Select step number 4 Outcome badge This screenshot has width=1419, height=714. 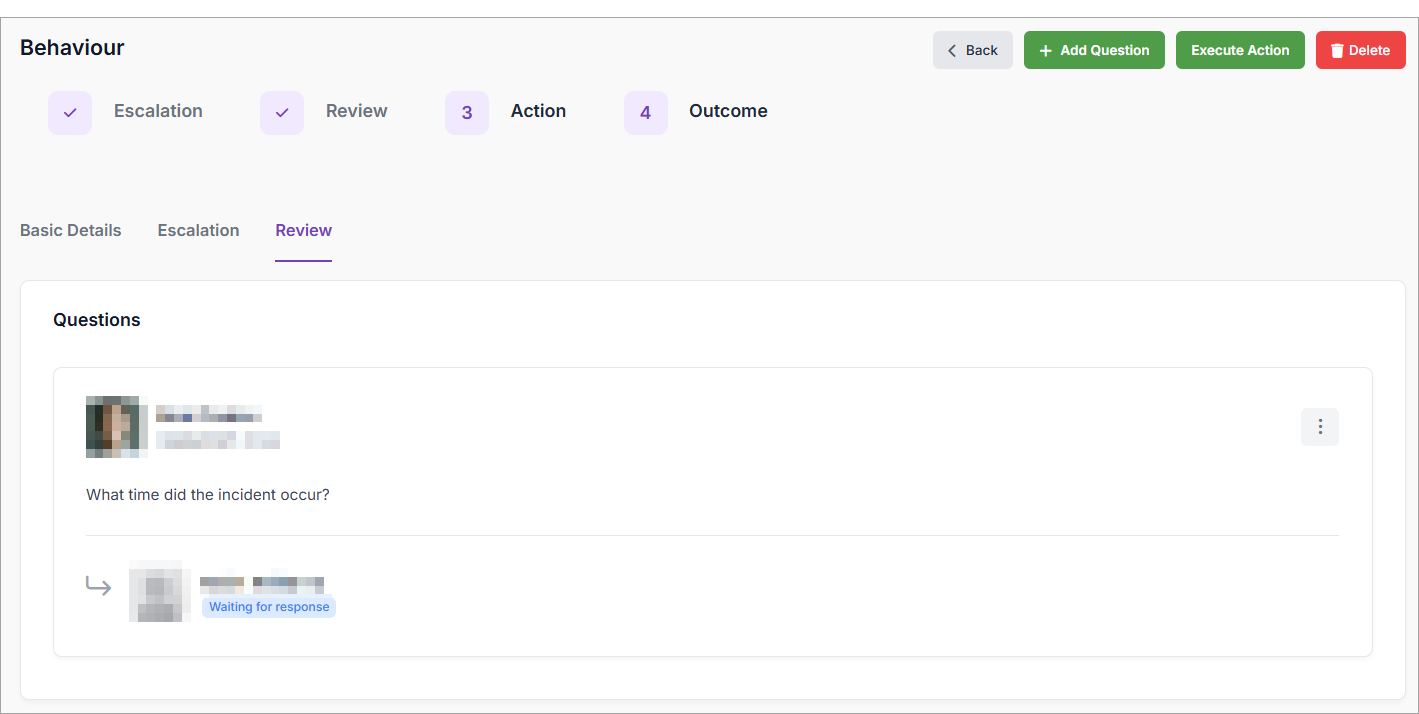point(646,113)
